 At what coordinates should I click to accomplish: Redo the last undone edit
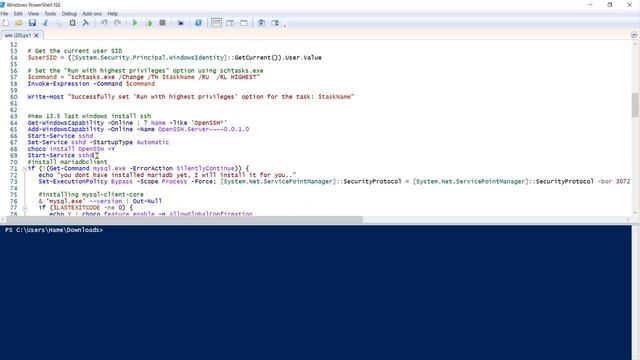pos(118,23)
